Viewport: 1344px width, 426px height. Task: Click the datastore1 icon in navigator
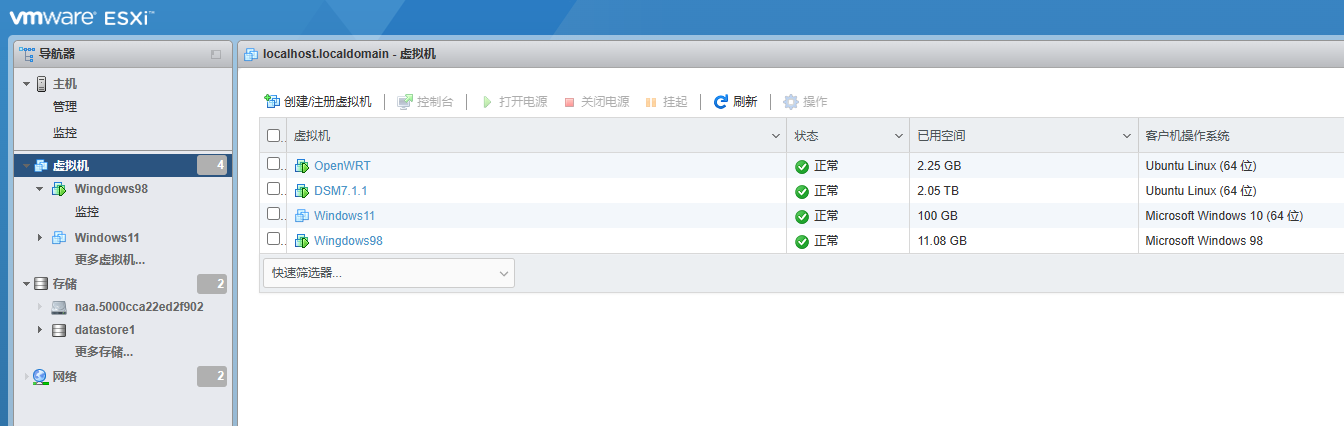pos(59,329)
